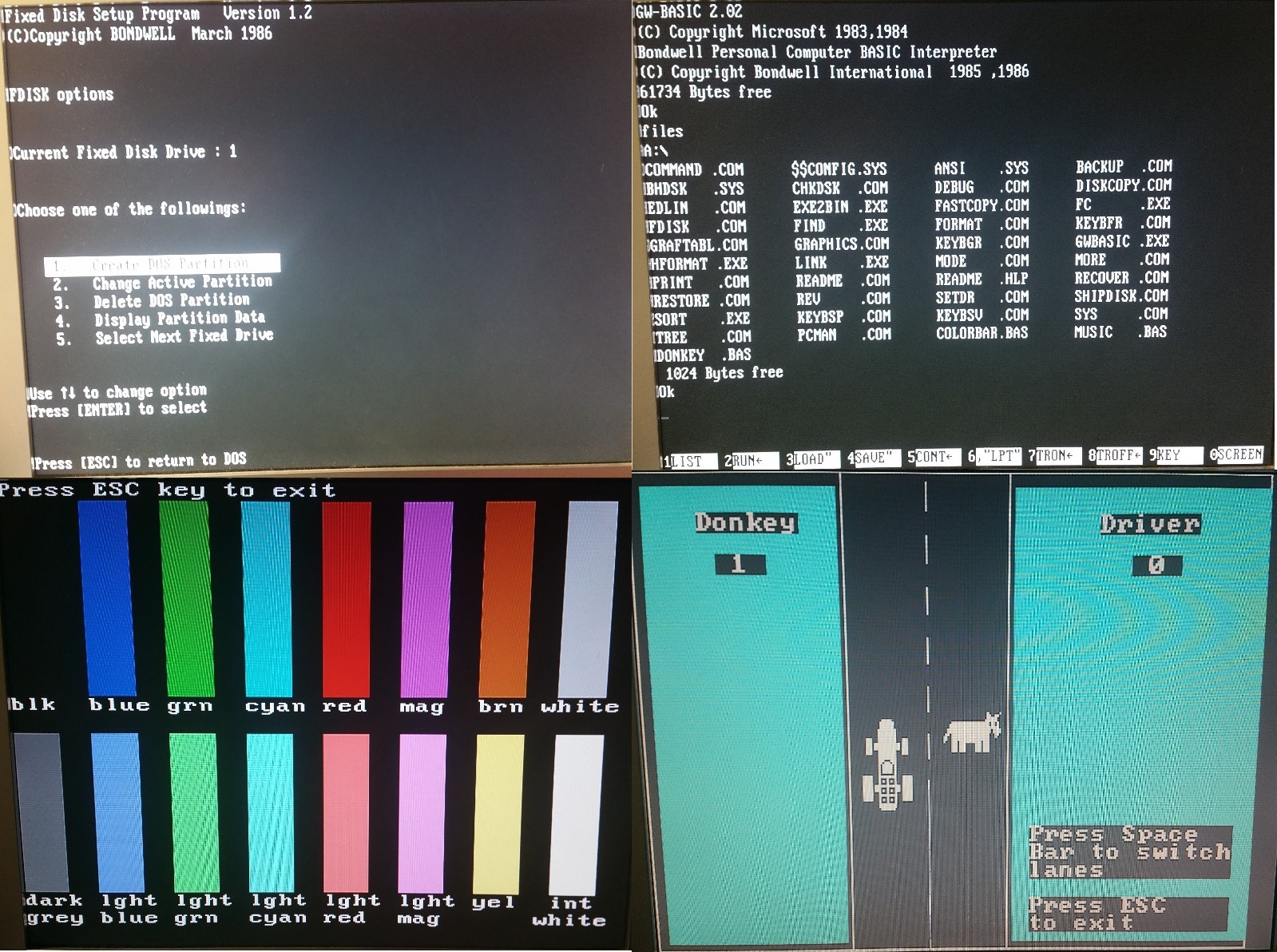Click the Press ESC to exit box
This screenshot has width=1277, height=952.
pyautogui.click(x=1127, y=914)
